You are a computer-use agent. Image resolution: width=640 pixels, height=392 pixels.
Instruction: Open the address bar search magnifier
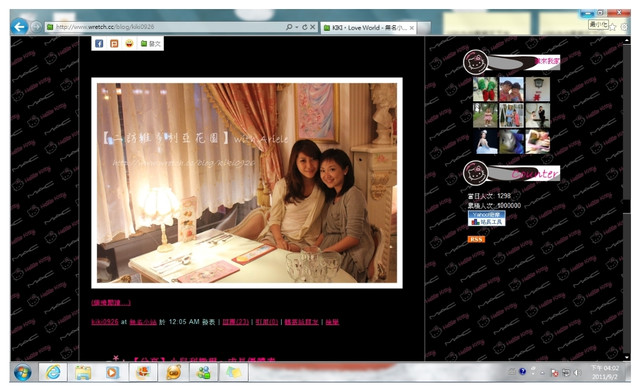[289, 27]
